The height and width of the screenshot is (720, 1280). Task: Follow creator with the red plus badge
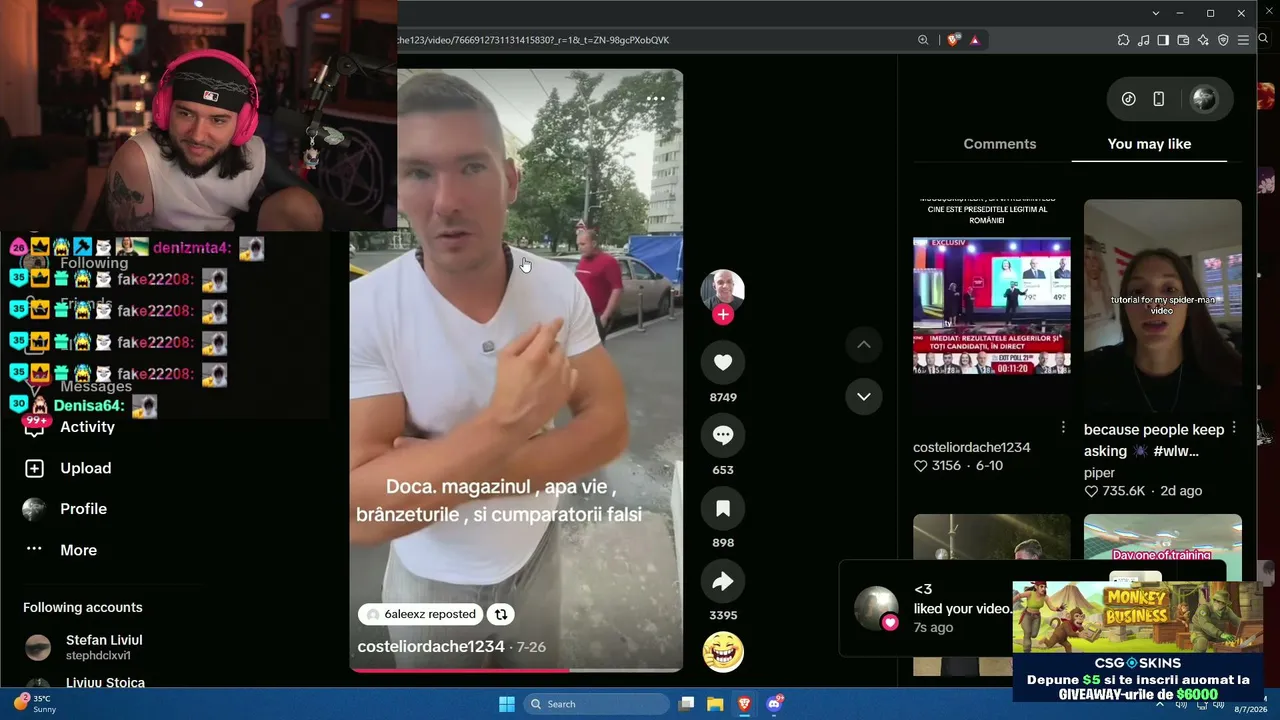point(723,315)
